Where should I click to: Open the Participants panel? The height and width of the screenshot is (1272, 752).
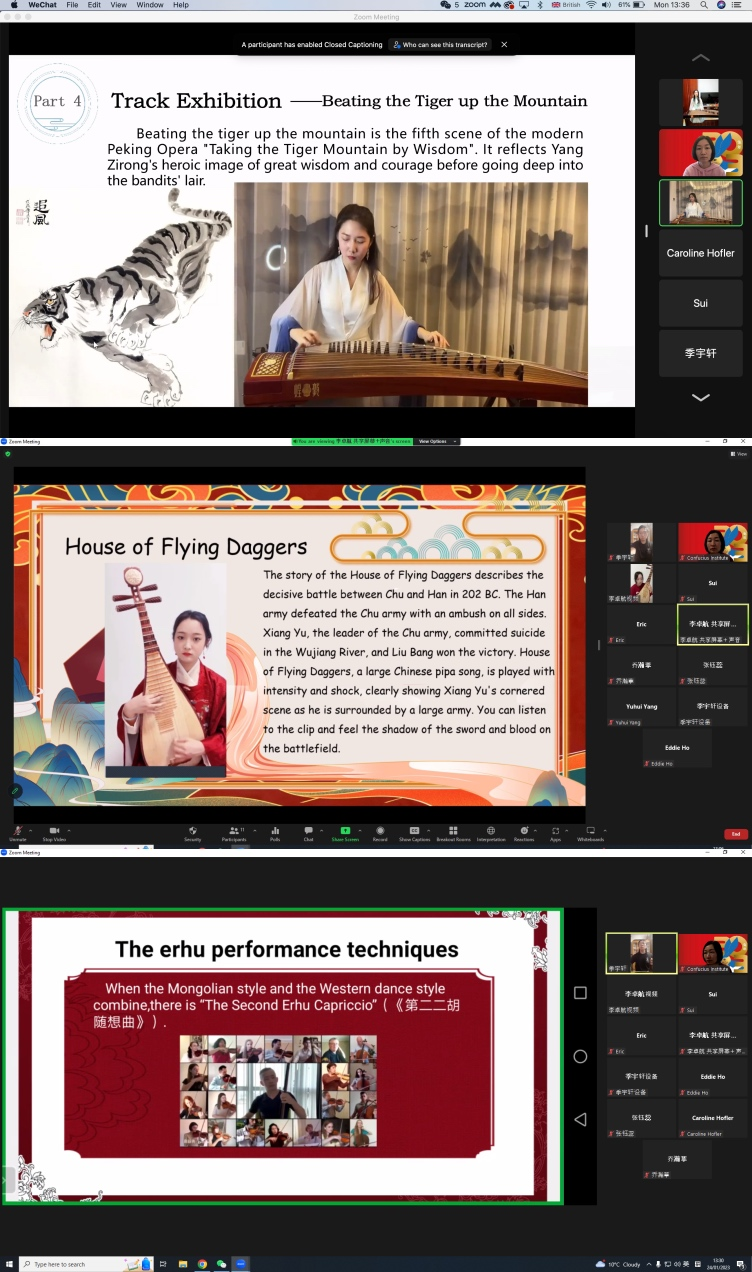pyautogui.click(x=234, y=831)
